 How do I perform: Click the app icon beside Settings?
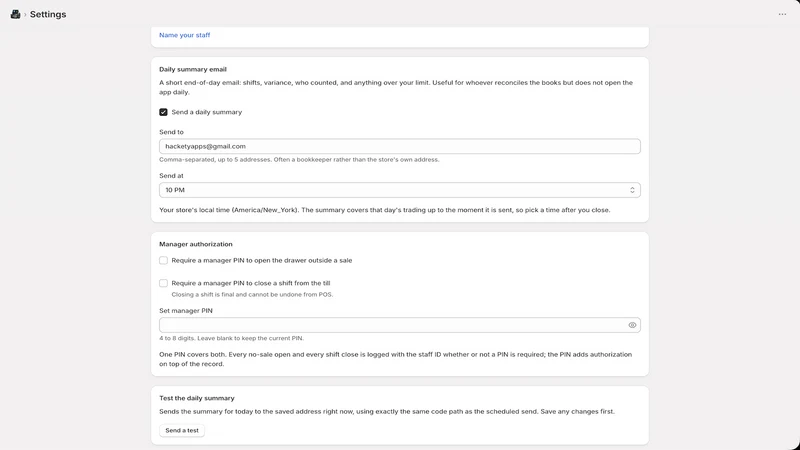(15, 14)
